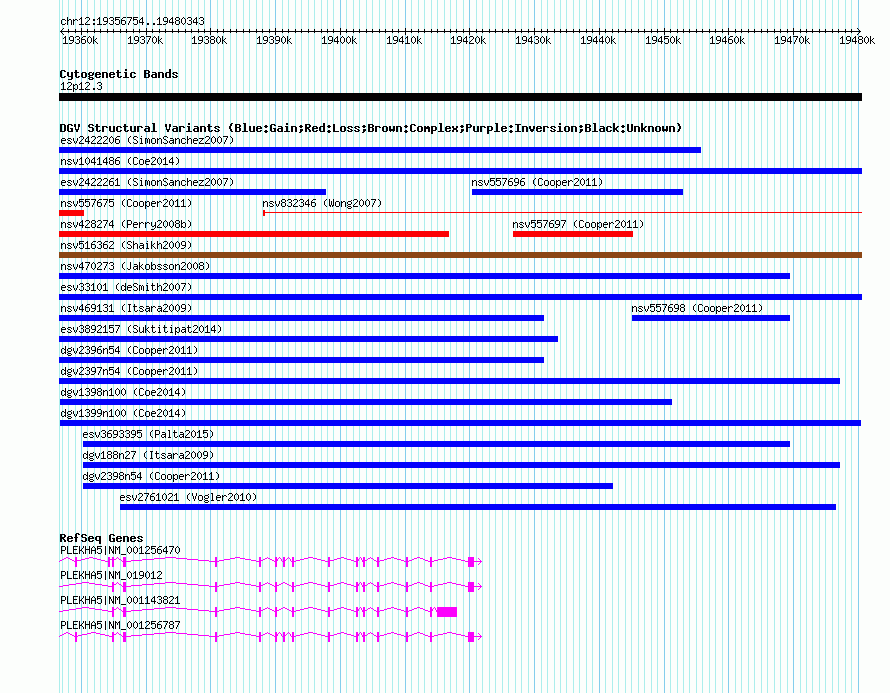Click the chr12:19356754..19480343 coordinate label
This screenshot has width=890, height=693.
point(132,21)
